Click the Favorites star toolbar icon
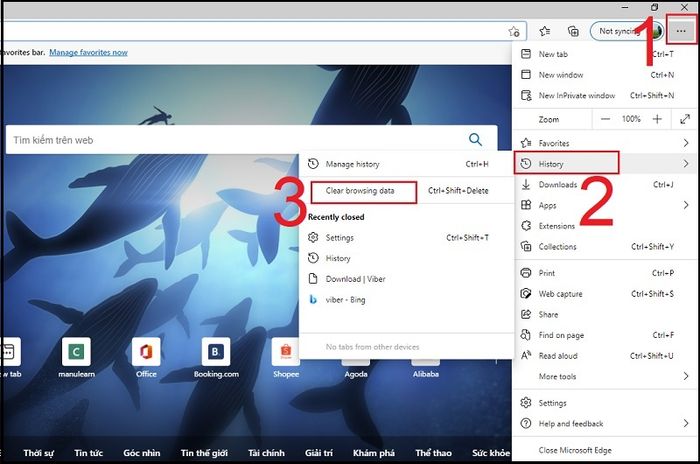This screenshot has height=464, width=700. (544, 31)
